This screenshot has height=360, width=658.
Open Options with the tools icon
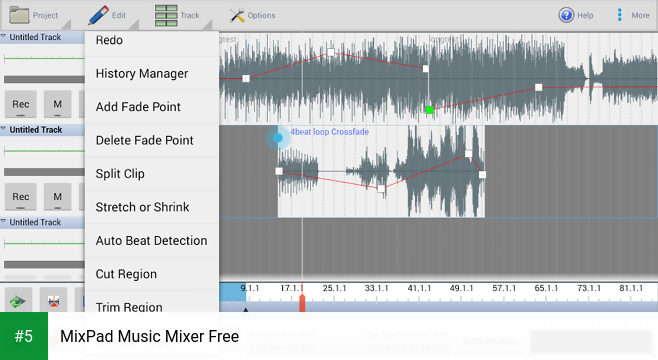237,16
